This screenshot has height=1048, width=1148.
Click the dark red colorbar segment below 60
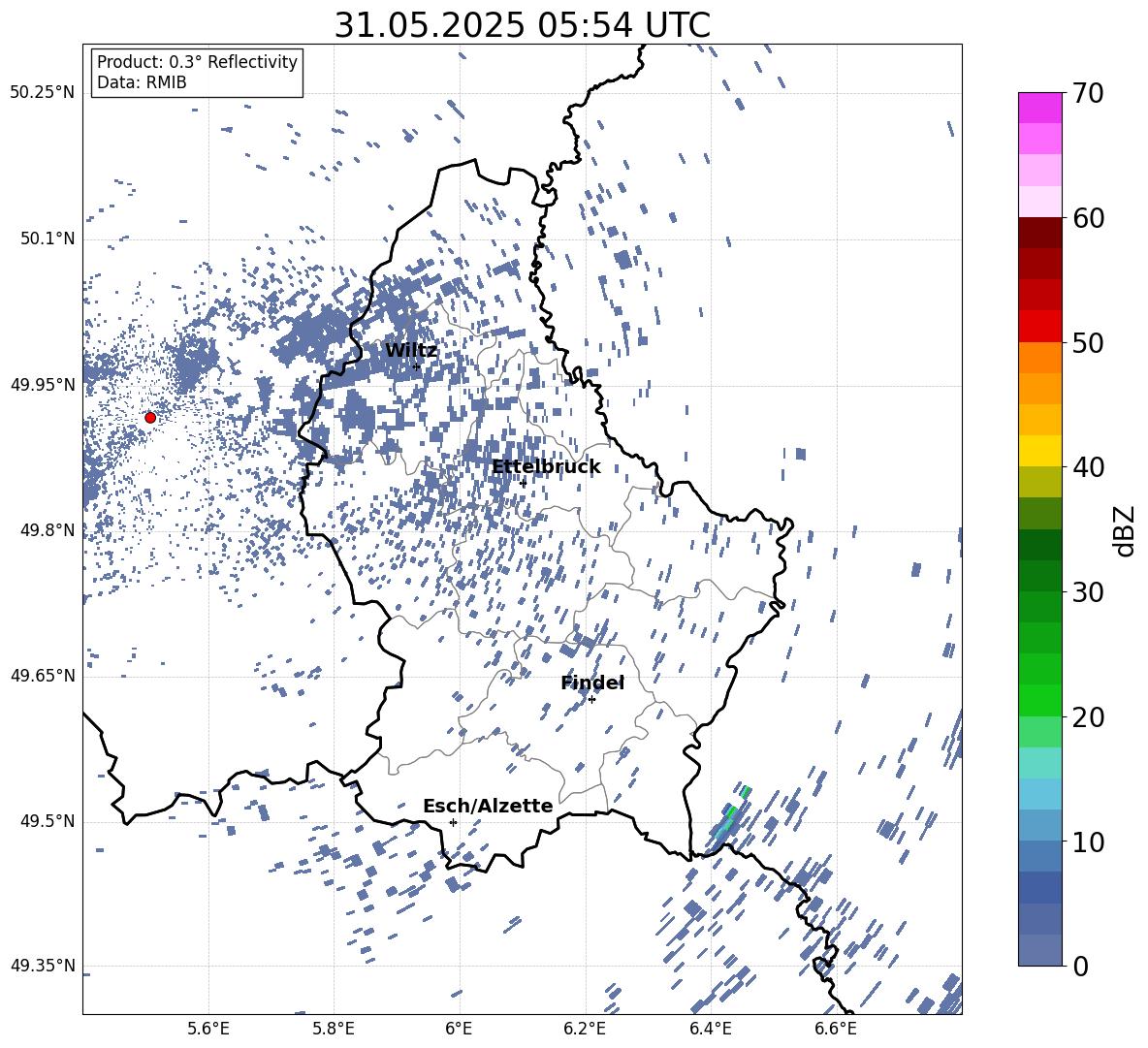click(1039, 233)
